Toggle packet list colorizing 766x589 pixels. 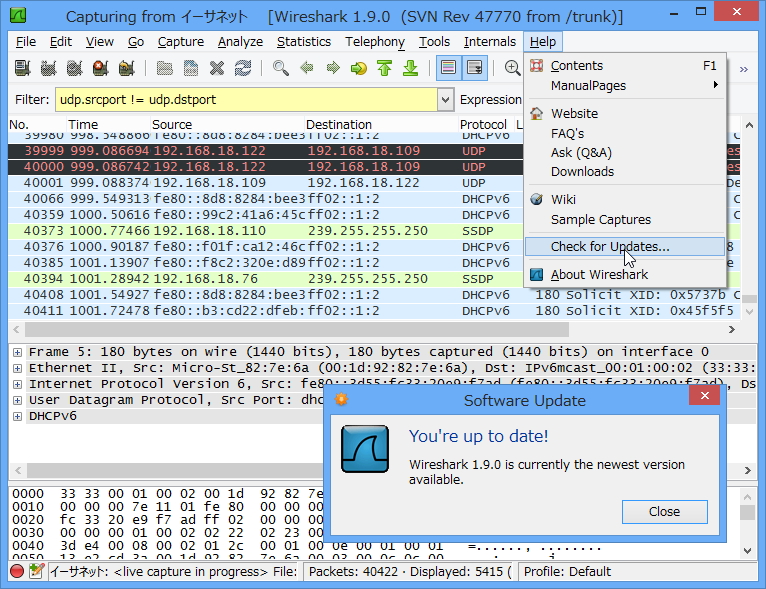point(448,68)
